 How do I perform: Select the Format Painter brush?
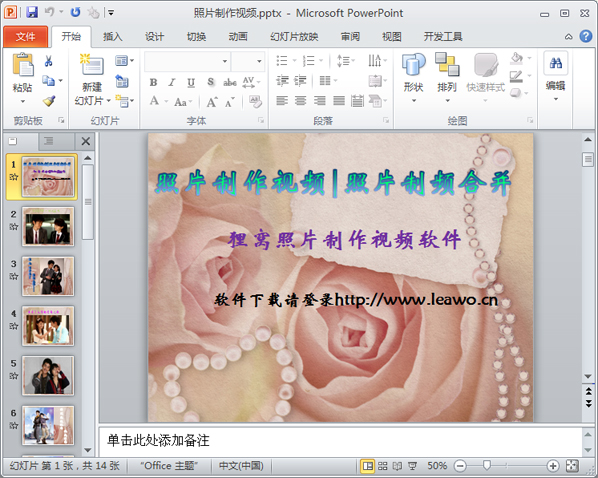click(49, 101)
